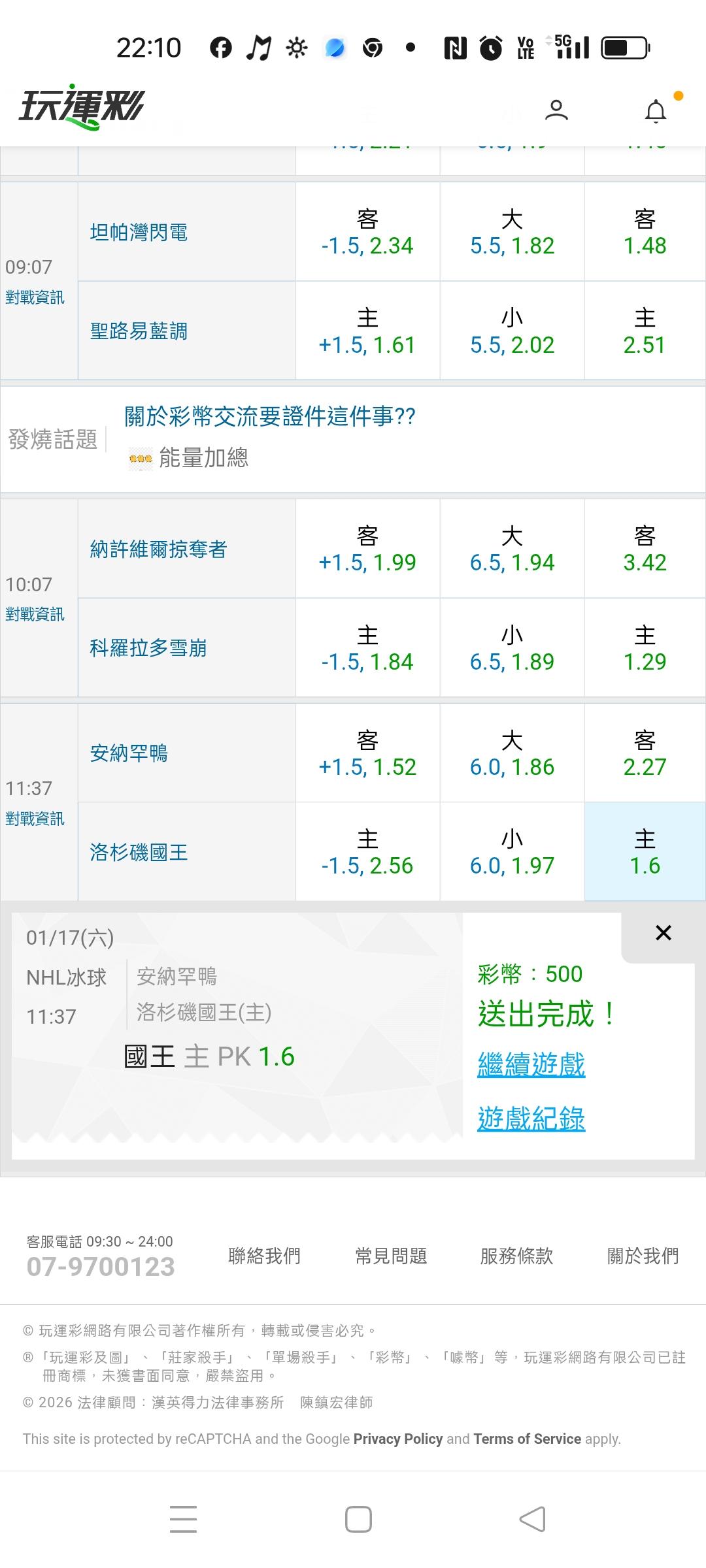Image resolution: width=706 pixels, height=1568 pixels.
Task: Select Avalanche home spread -1.5, 1.84
Action: [x=367, y=648]
